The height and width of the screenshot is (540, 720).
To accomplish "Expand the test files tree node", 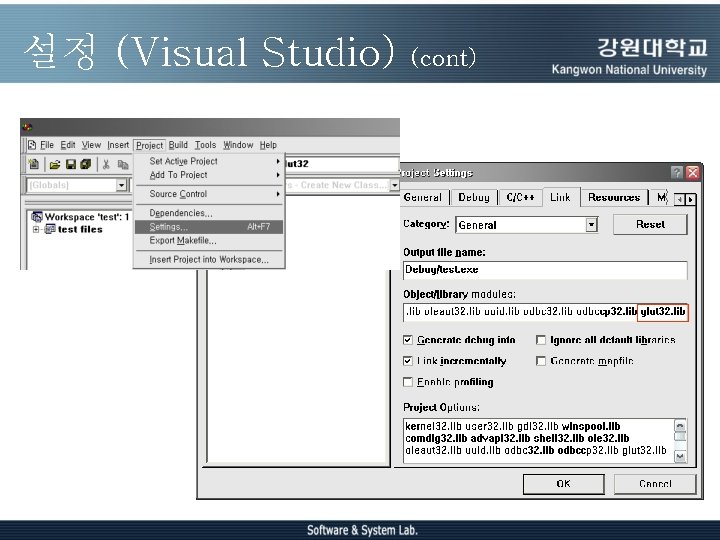I will (x=36, y=229).
